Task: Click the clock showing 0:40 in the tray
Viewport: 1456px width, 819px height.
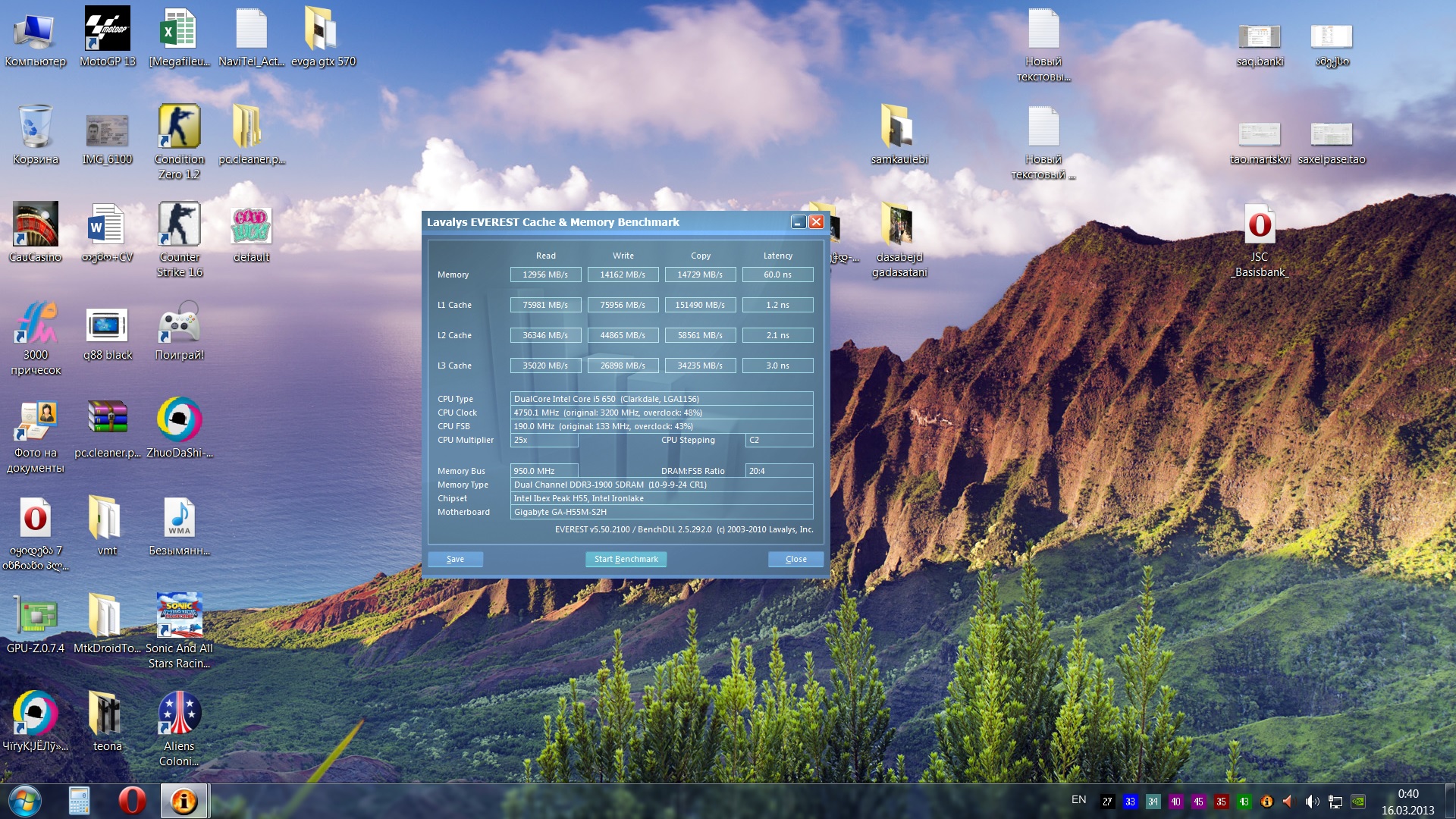Action: coord(1408,794)
